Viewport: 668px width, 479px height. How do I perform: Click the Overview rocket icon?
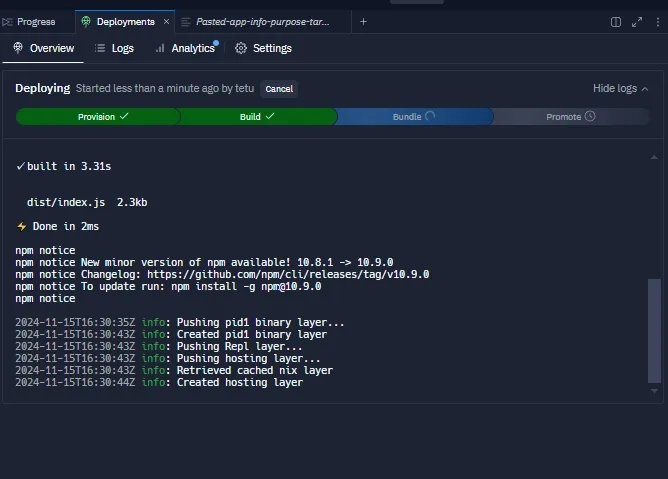tap(18, 48)
